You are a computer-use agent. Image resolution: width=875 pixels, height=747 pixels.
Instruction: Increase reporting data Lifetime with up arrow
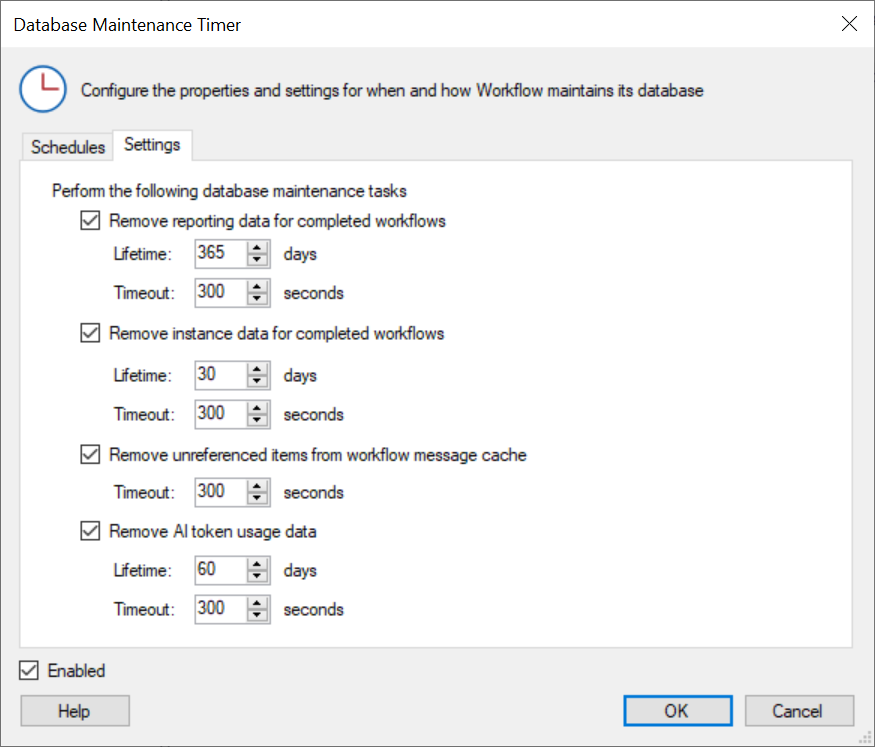tap(258, 247)
